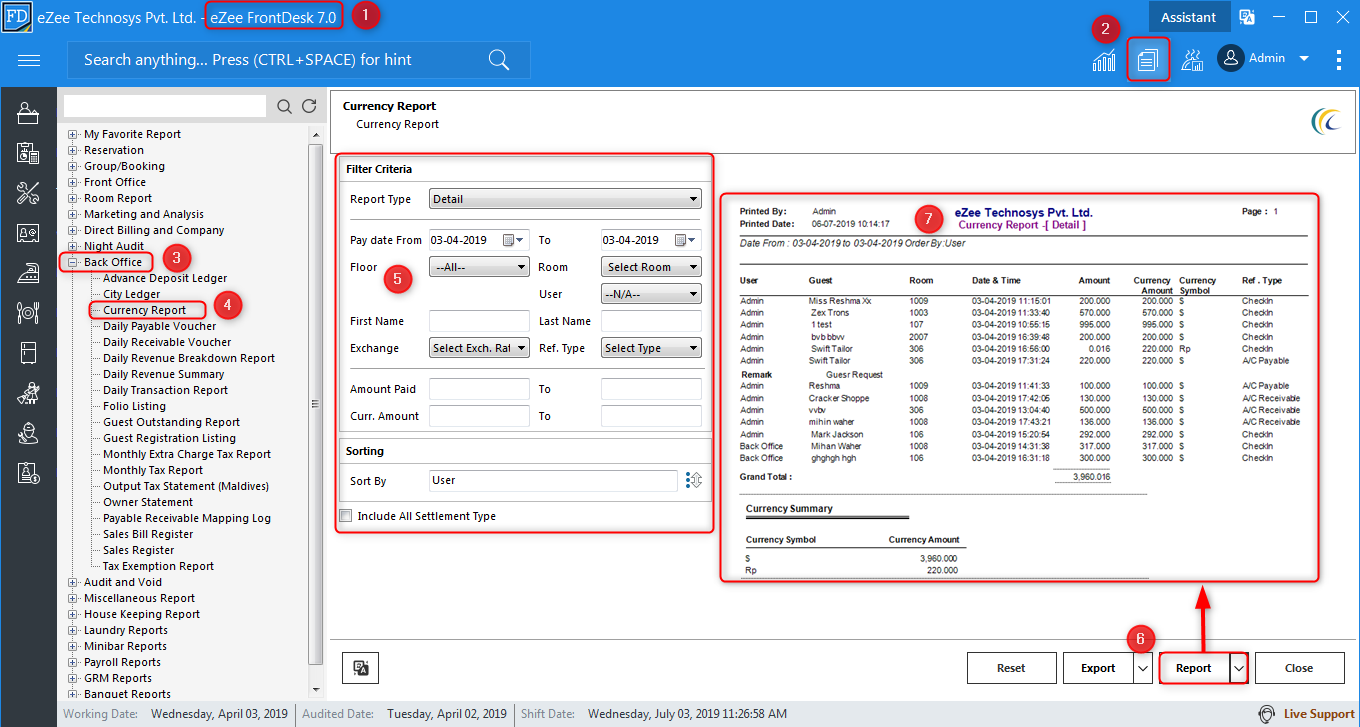Click the report tree search box
Image resolution: width=1360 pixels, height=727 pixels.
click(165, 106)
